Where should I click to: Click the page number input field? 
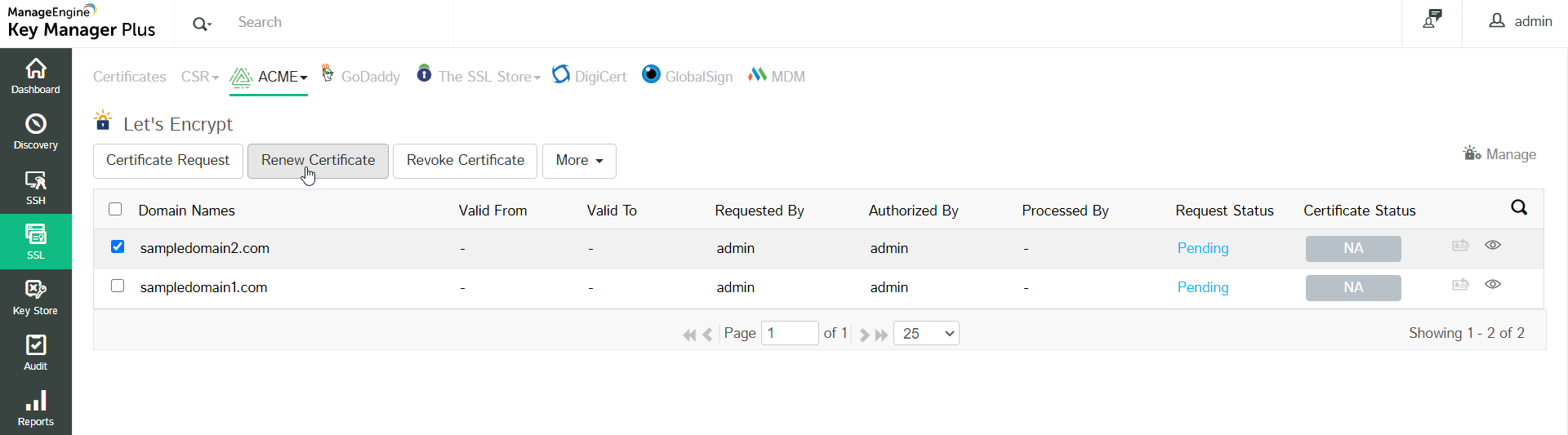[789, 333]
